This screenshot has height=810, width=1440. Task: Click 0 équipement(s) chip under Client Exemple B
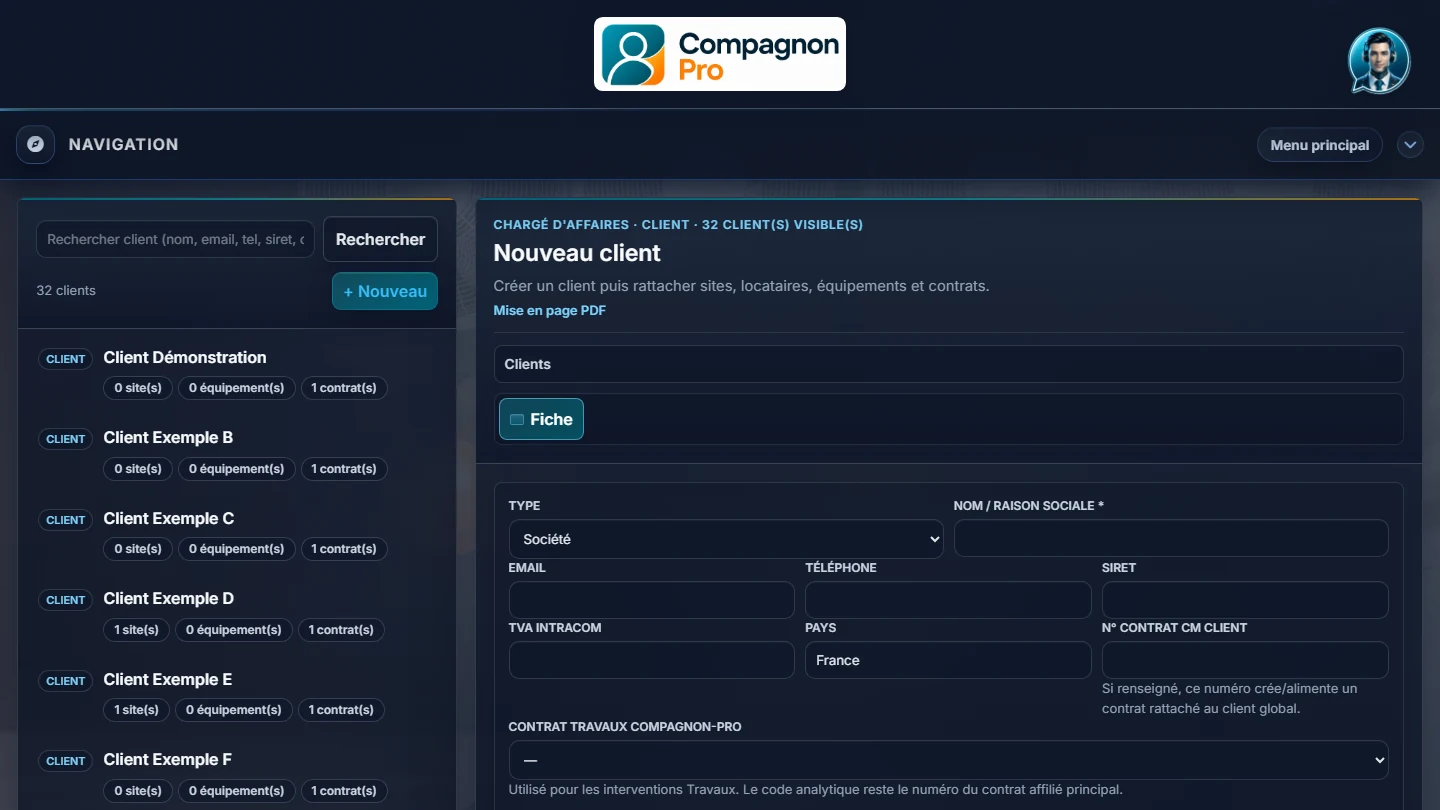[237, 469]
